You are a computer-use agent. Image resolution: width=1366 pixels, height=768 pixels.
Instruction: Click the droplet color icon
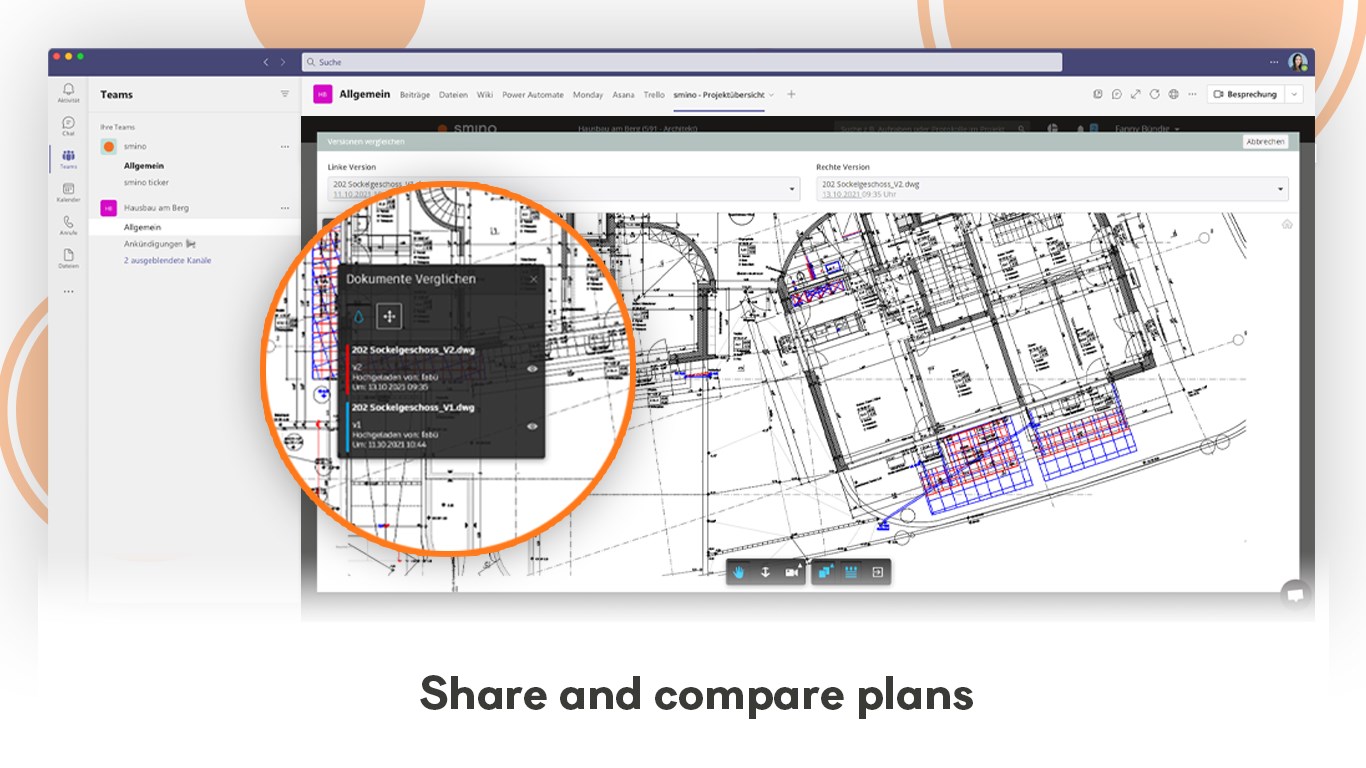(x=360, y=316)
